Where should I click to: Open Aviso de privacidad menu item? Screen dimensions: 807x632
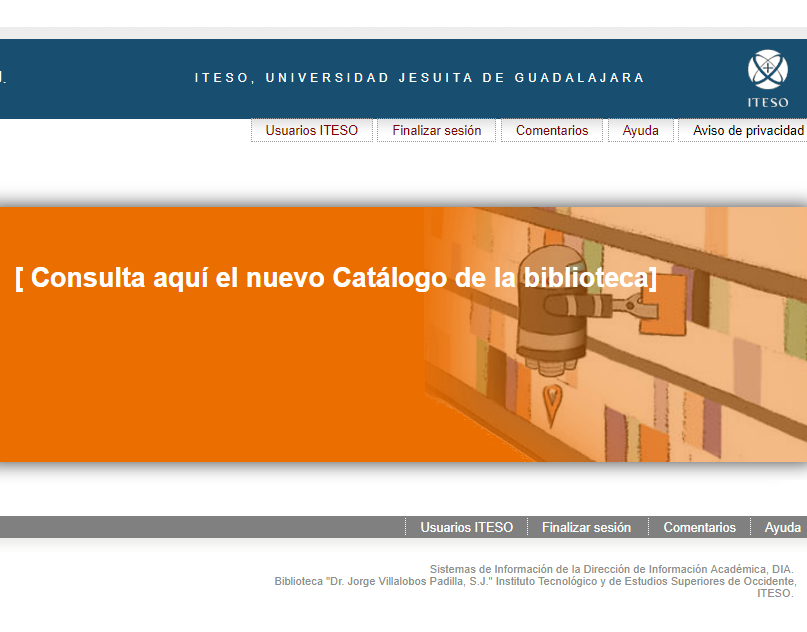coord(748,130)
